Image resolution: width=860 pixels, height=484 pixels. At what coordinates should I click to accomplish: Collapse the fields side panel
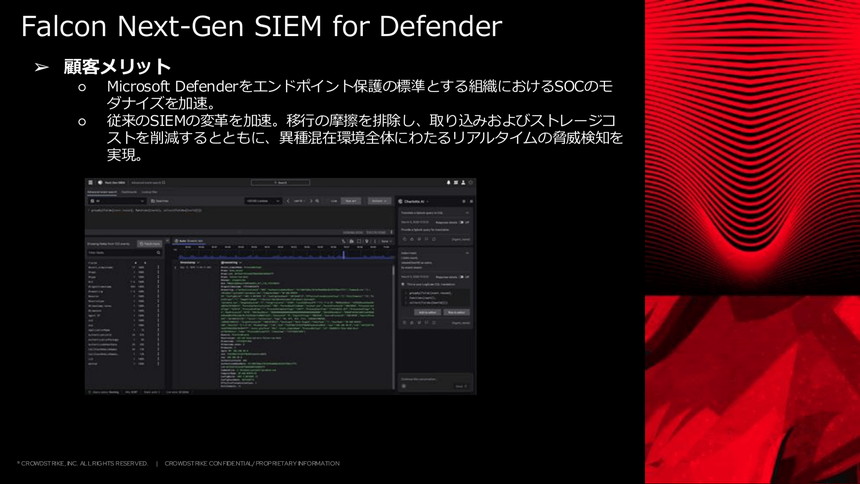pyautogui.click(x=168, y=241)
